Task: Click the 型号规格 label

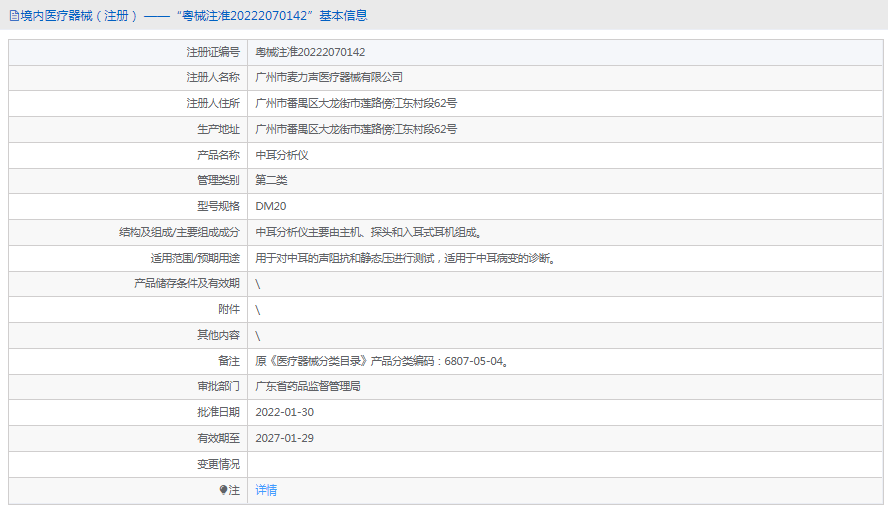Action: (219, 207)
